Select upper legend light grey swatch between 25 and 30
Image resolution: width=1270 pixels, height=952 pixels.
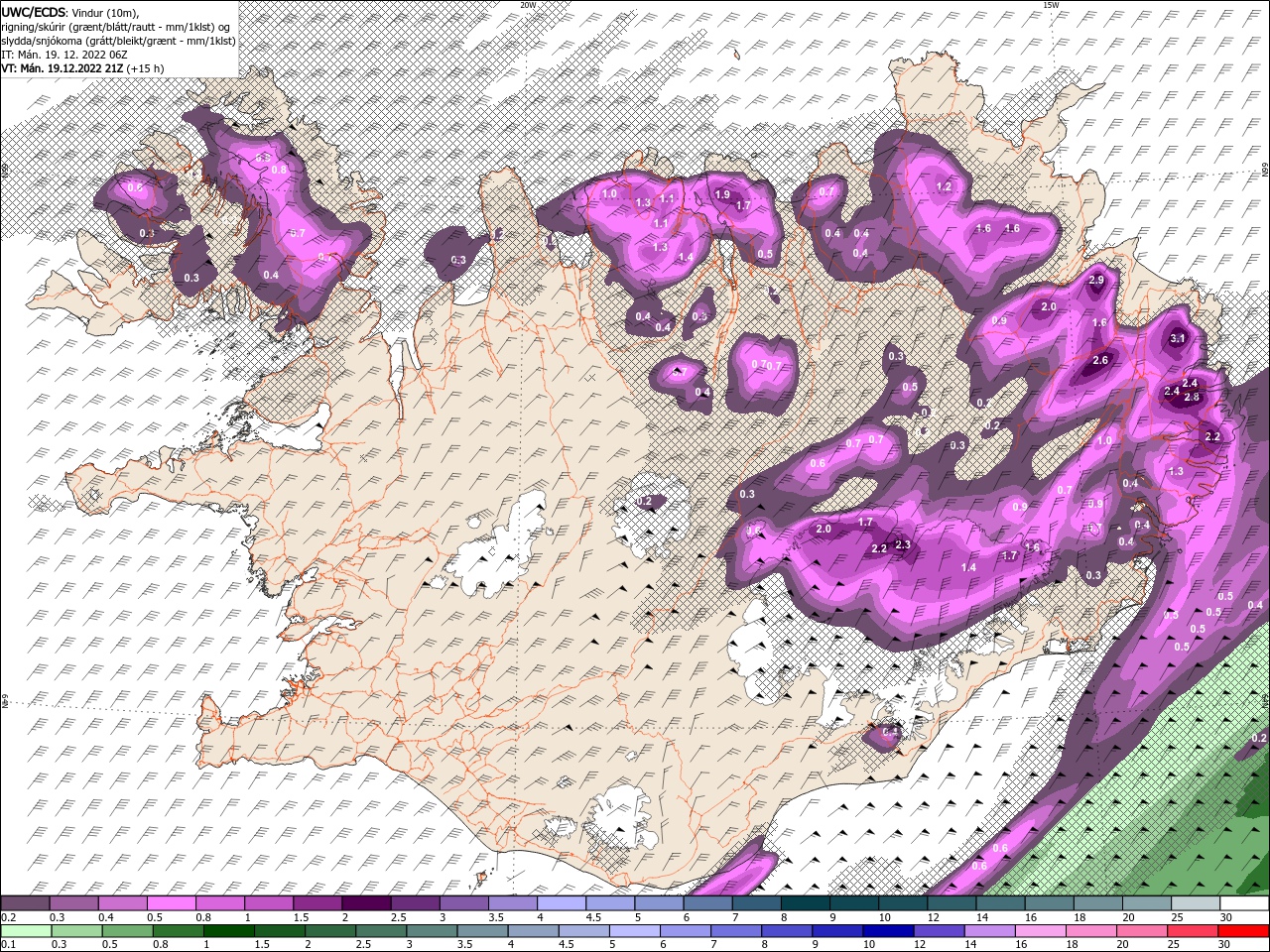point(1196,903)
